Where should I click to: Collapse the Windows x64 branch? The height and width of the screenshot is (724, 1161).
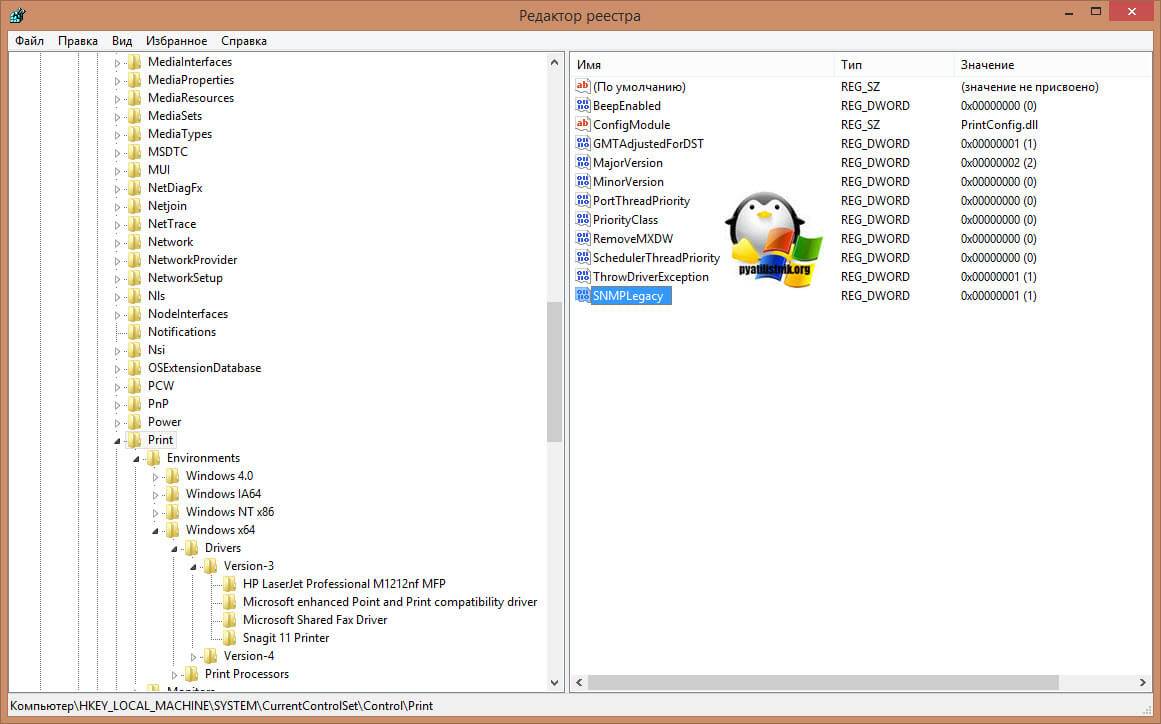click(x=155, y=531)
